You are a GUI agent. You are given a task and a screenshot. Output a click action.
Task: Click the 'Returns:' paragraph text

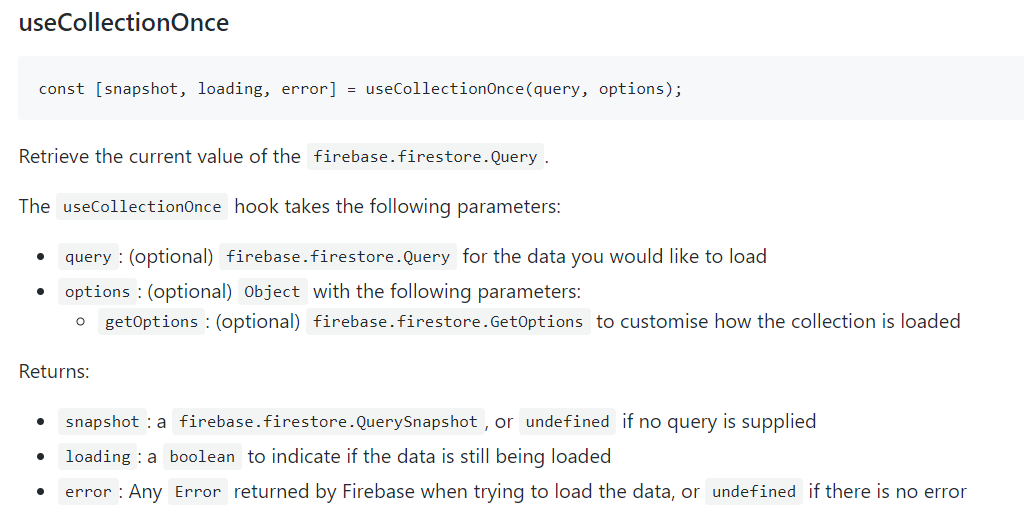[x=54, y=372]
